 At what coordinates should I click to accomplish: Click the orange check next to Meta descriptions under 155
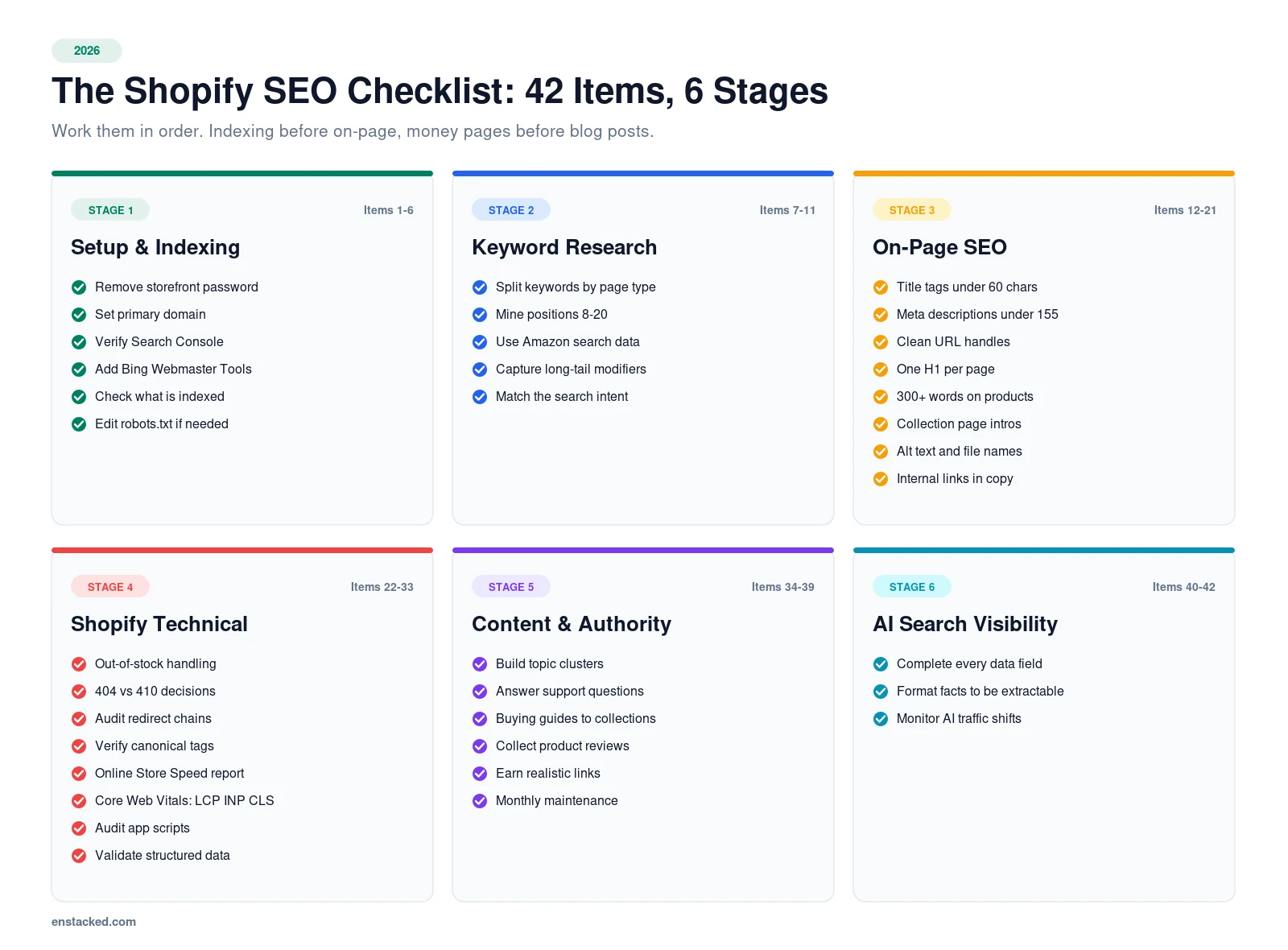tap(881, 315)
